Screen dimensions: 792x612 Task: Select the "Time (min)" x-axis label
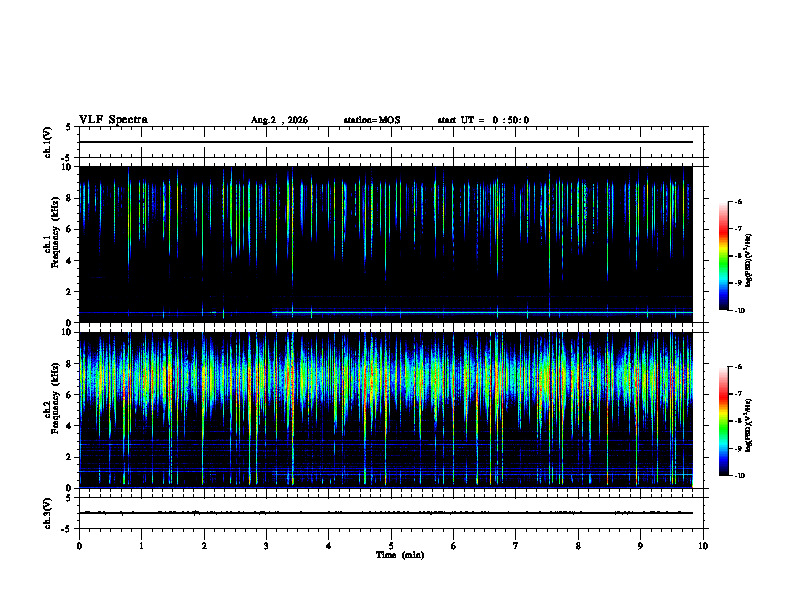pos(400,555)
